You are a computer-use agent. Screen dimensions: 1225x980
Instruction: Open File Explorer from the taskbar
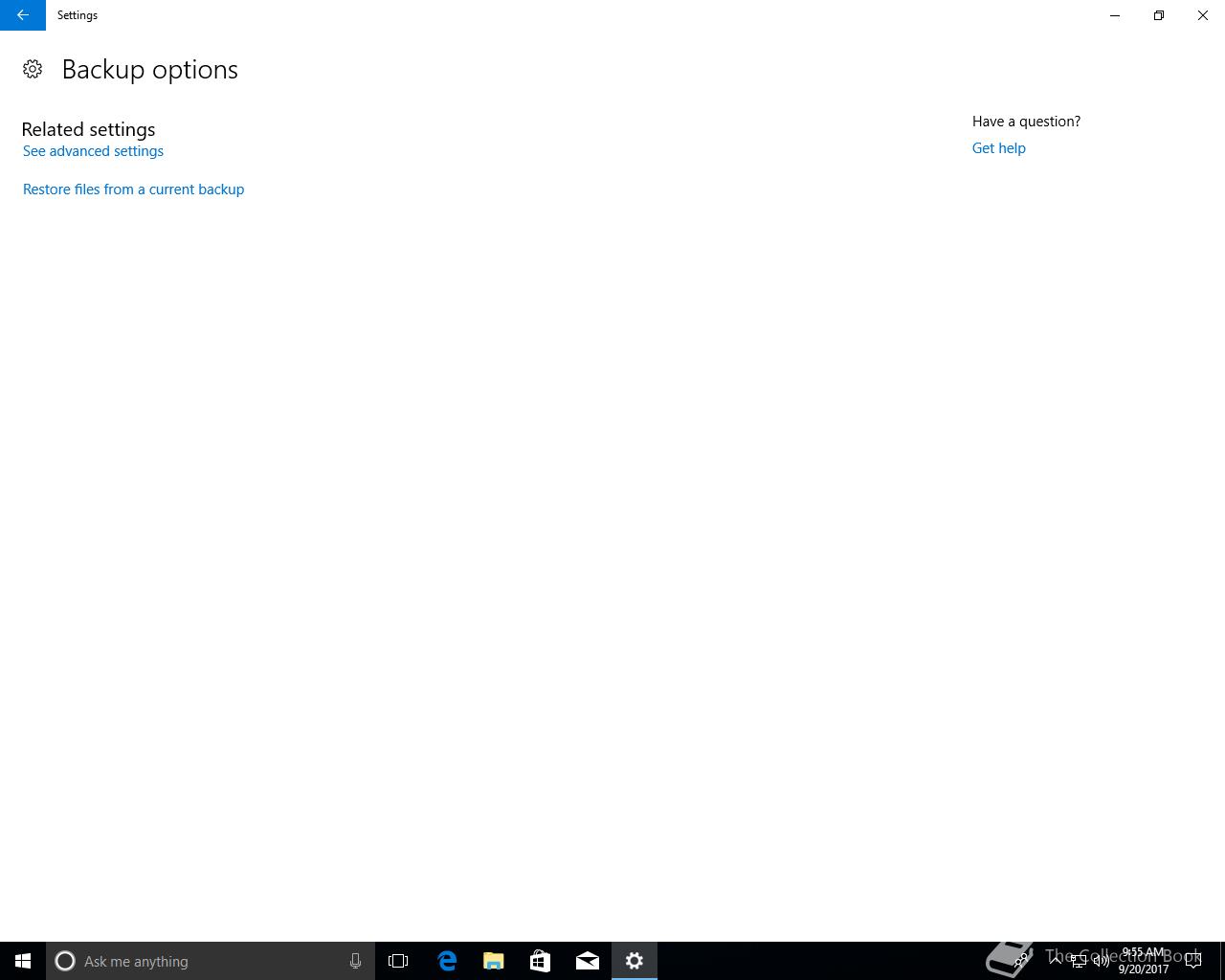pos(494,961)
